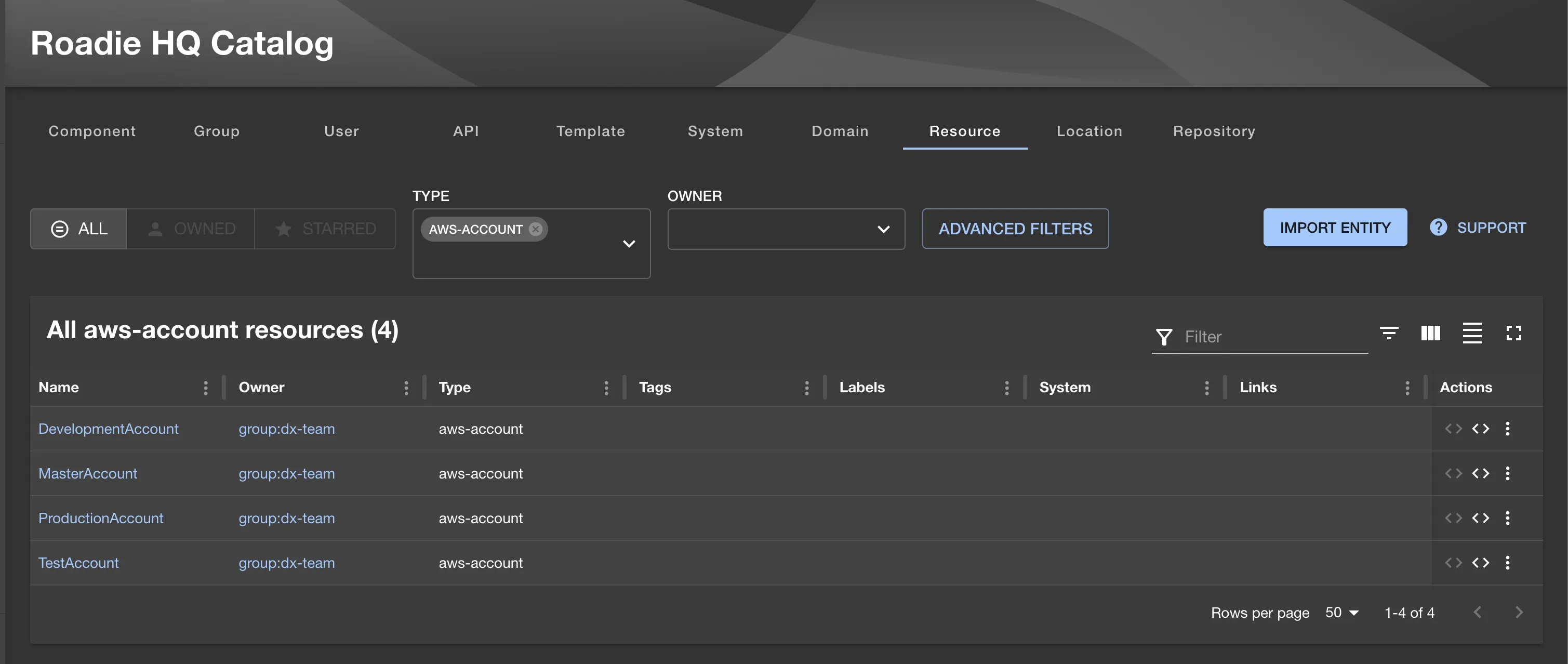Image resolution: width=1568 pixels, height=664 pixels.
Task: Change table row density with lines icon
Action: point(1472,334)
